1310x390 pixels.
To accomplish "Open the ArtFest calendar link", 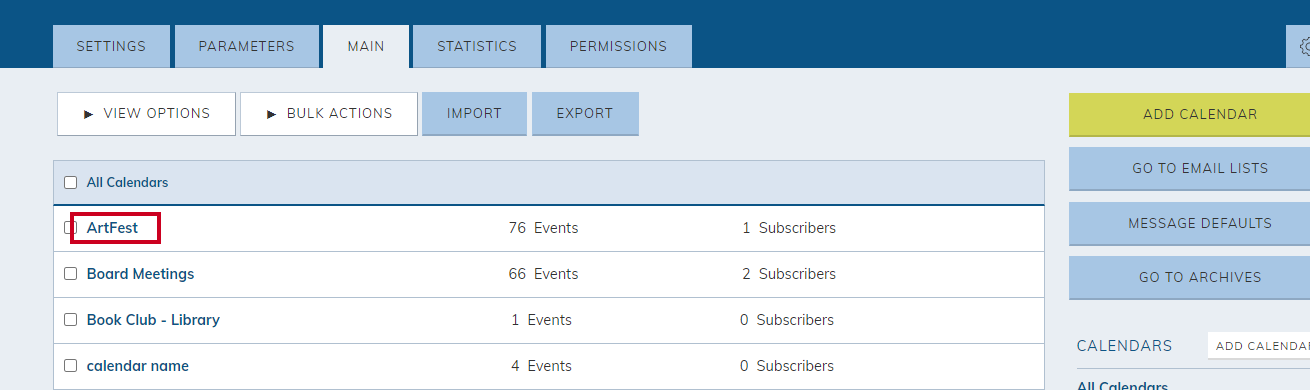I will coord(112,228).
